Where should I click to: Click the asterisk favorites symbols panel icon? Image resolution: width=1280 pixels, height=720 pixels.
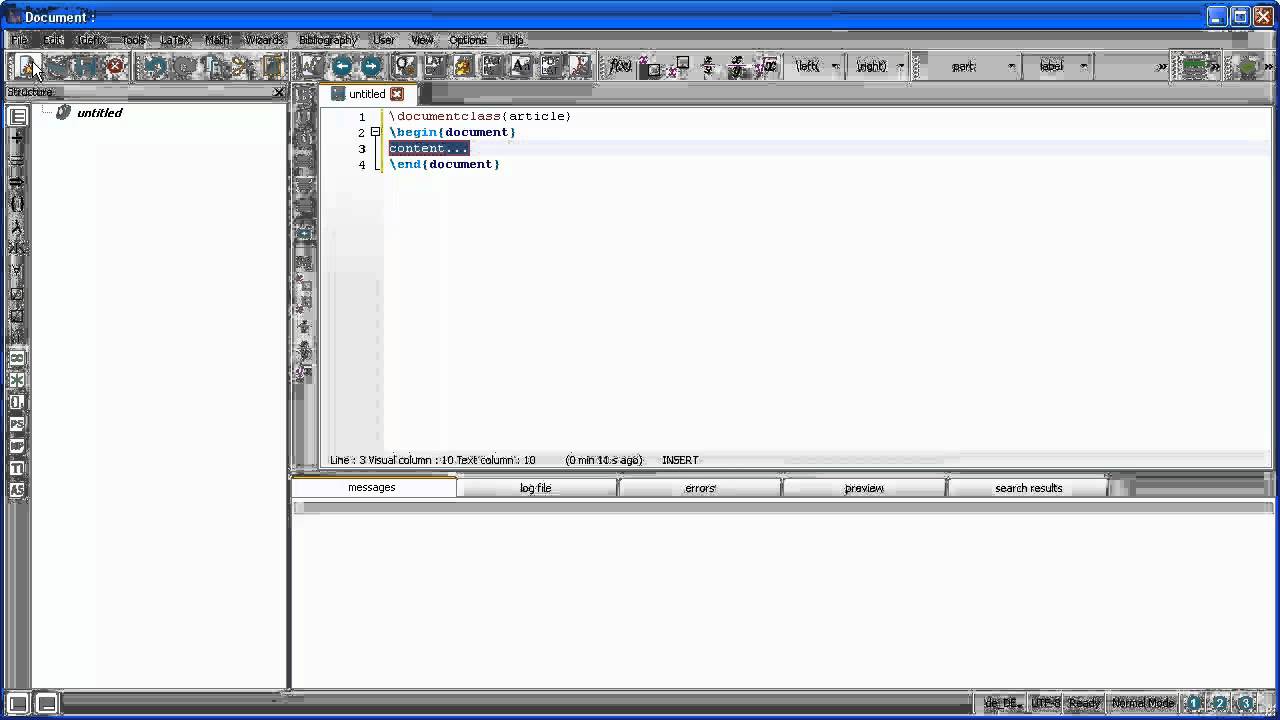click(17, 380)
